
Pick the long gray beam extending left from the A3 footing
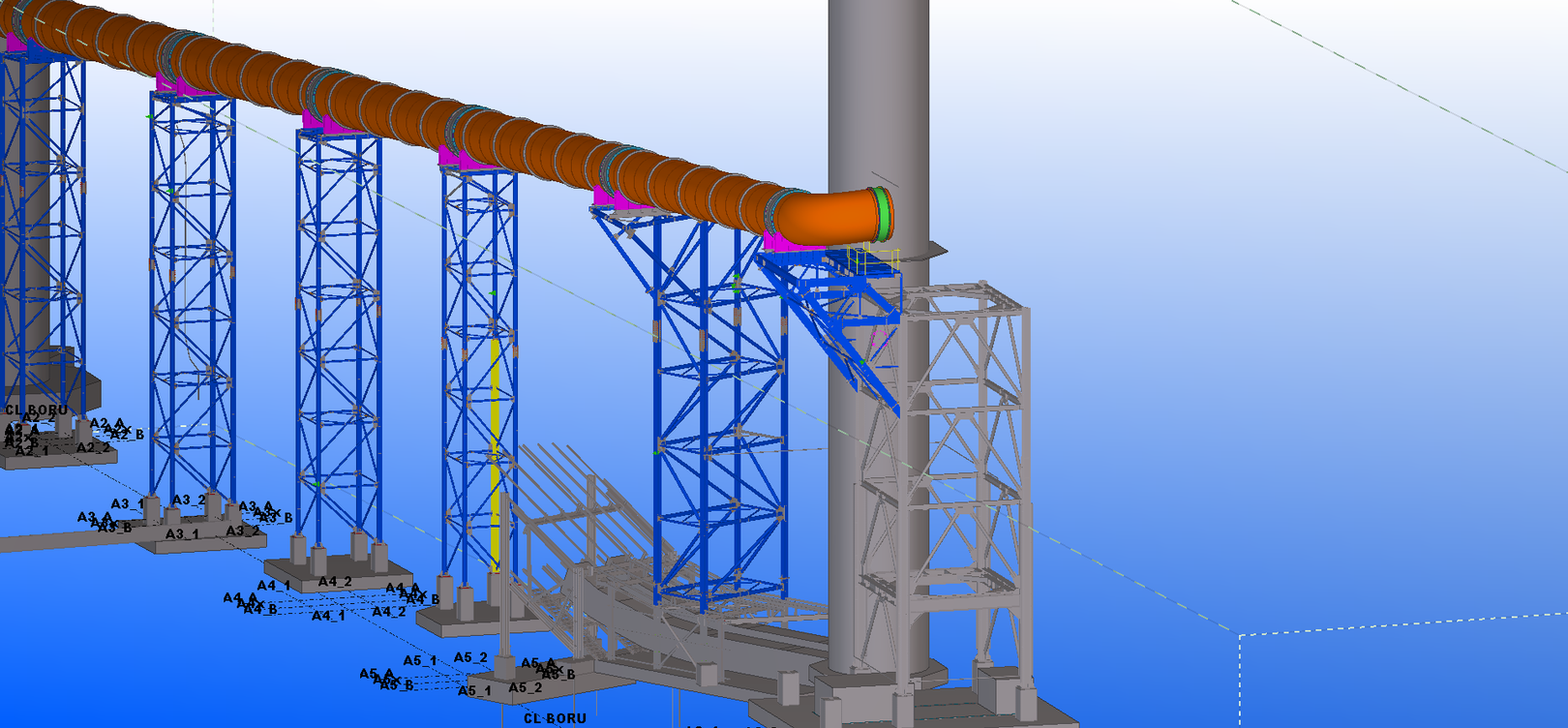click(58, 540)
